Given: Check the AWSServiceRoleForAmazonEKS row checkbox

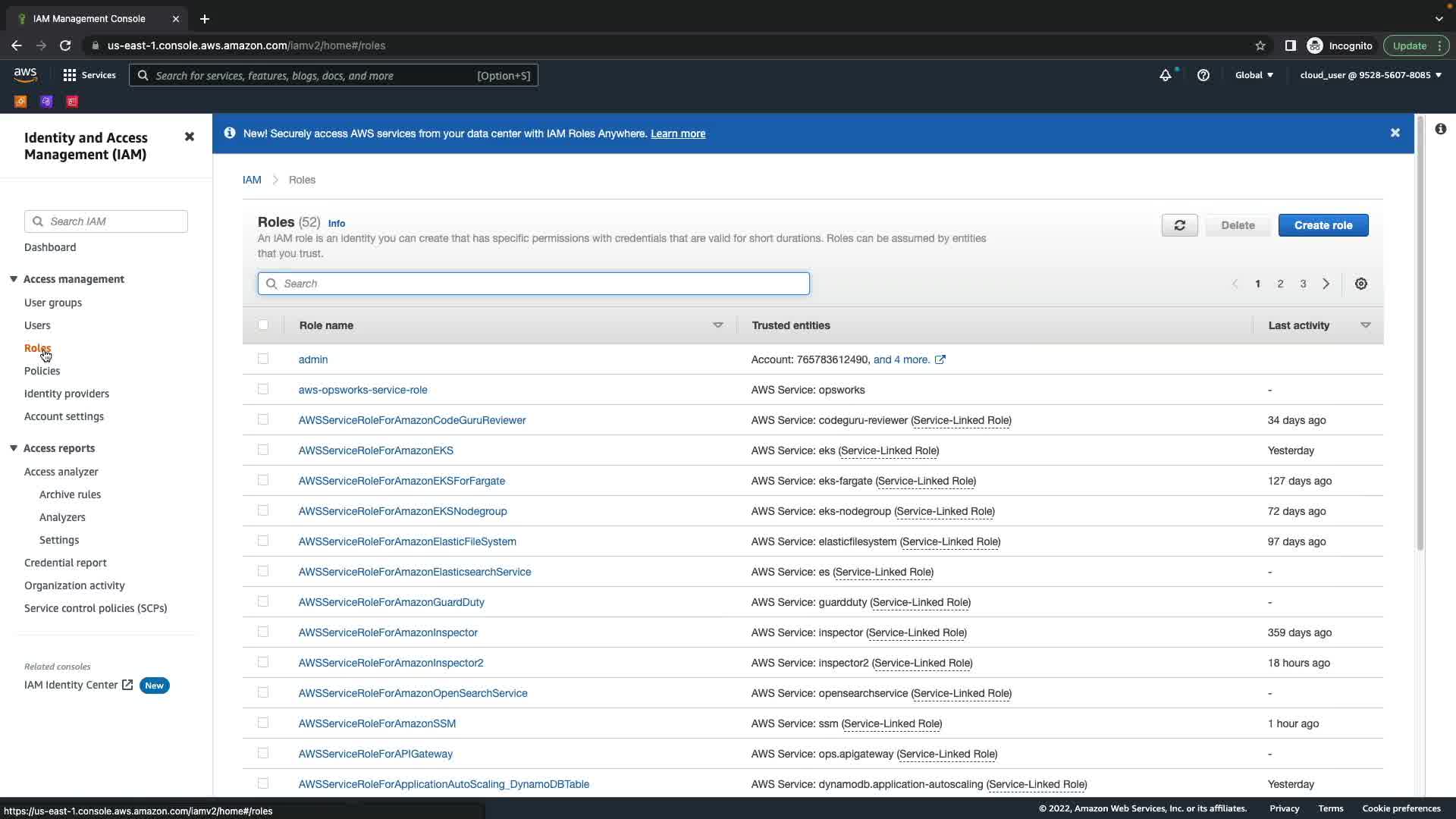Looking at the screenshot, I should pyautogui.click(x=263, y=450).
